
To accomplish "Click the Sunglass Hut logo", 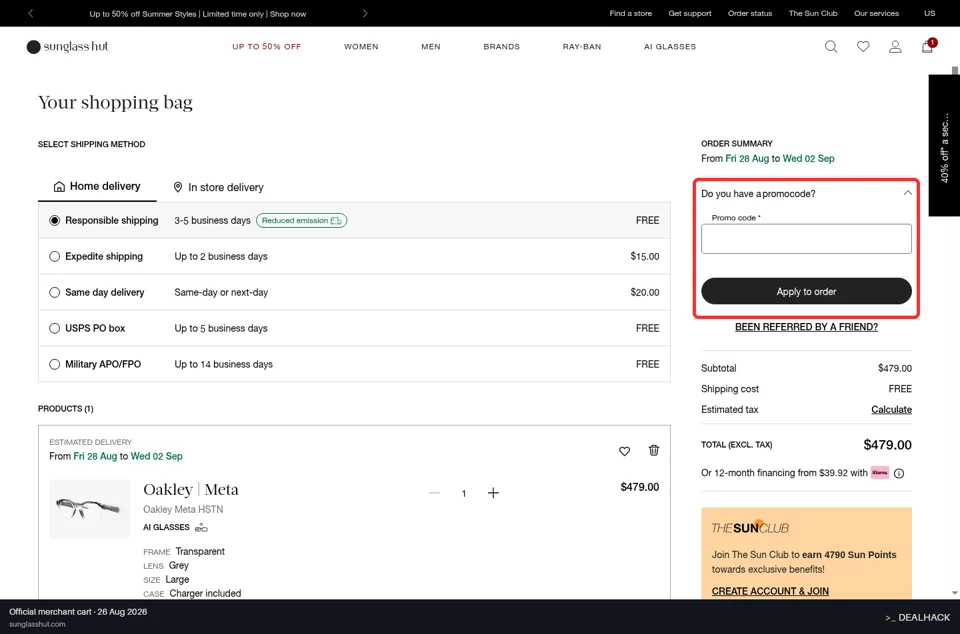I will 67,47.
